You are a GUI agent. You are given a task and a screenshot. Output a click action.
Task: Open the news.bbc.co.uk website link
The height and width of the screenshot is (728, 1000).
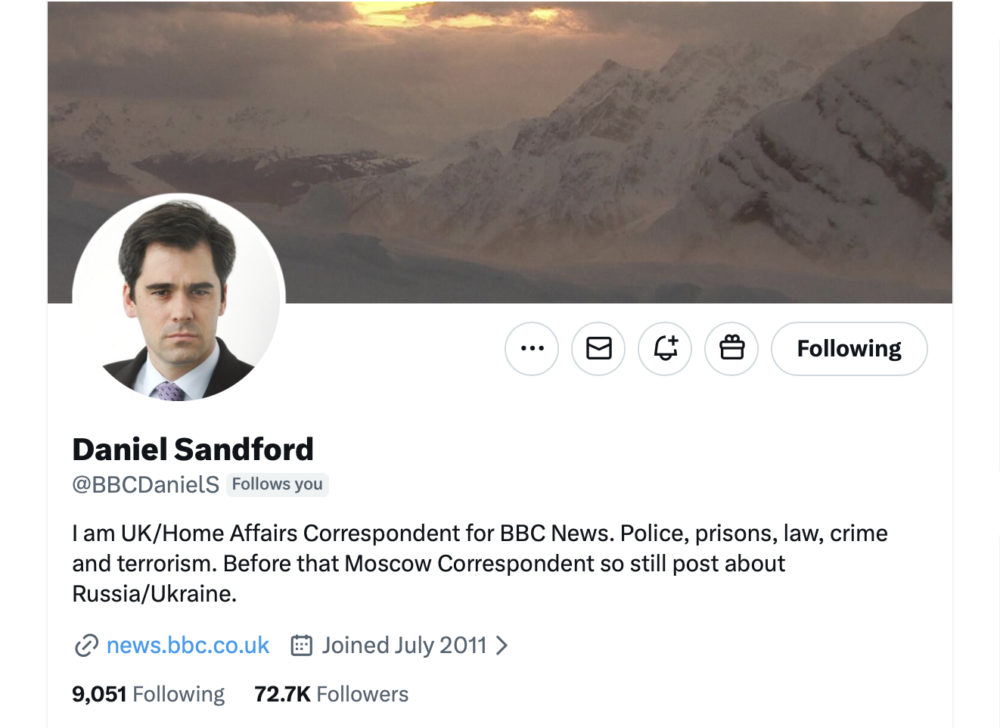(x=188, y=646)
